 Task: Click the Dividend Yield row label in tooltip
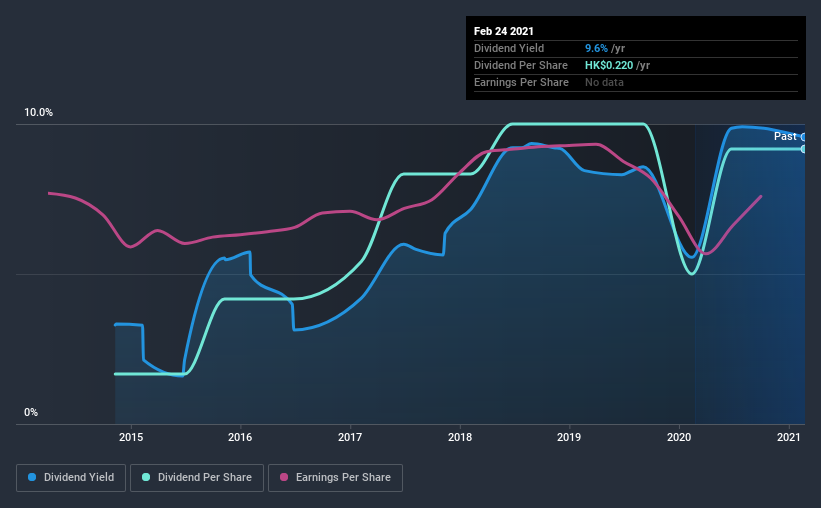[509, 48]
